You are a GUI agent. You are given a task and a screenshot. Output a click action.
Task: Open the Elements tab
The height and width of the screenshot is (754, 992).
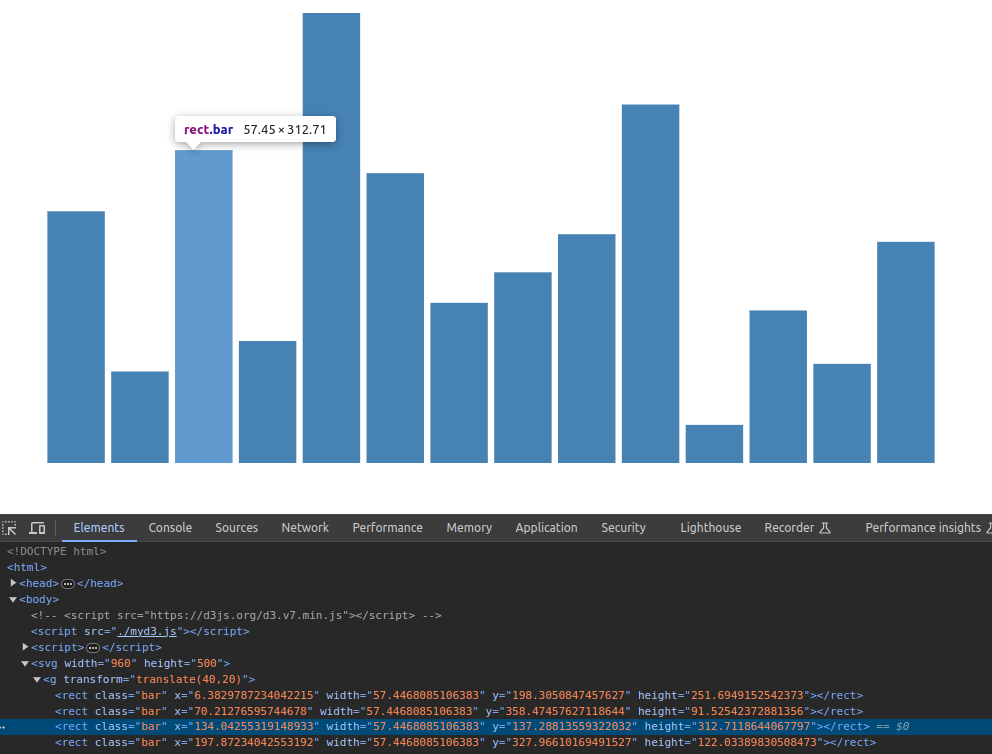(x=99, y=528)
